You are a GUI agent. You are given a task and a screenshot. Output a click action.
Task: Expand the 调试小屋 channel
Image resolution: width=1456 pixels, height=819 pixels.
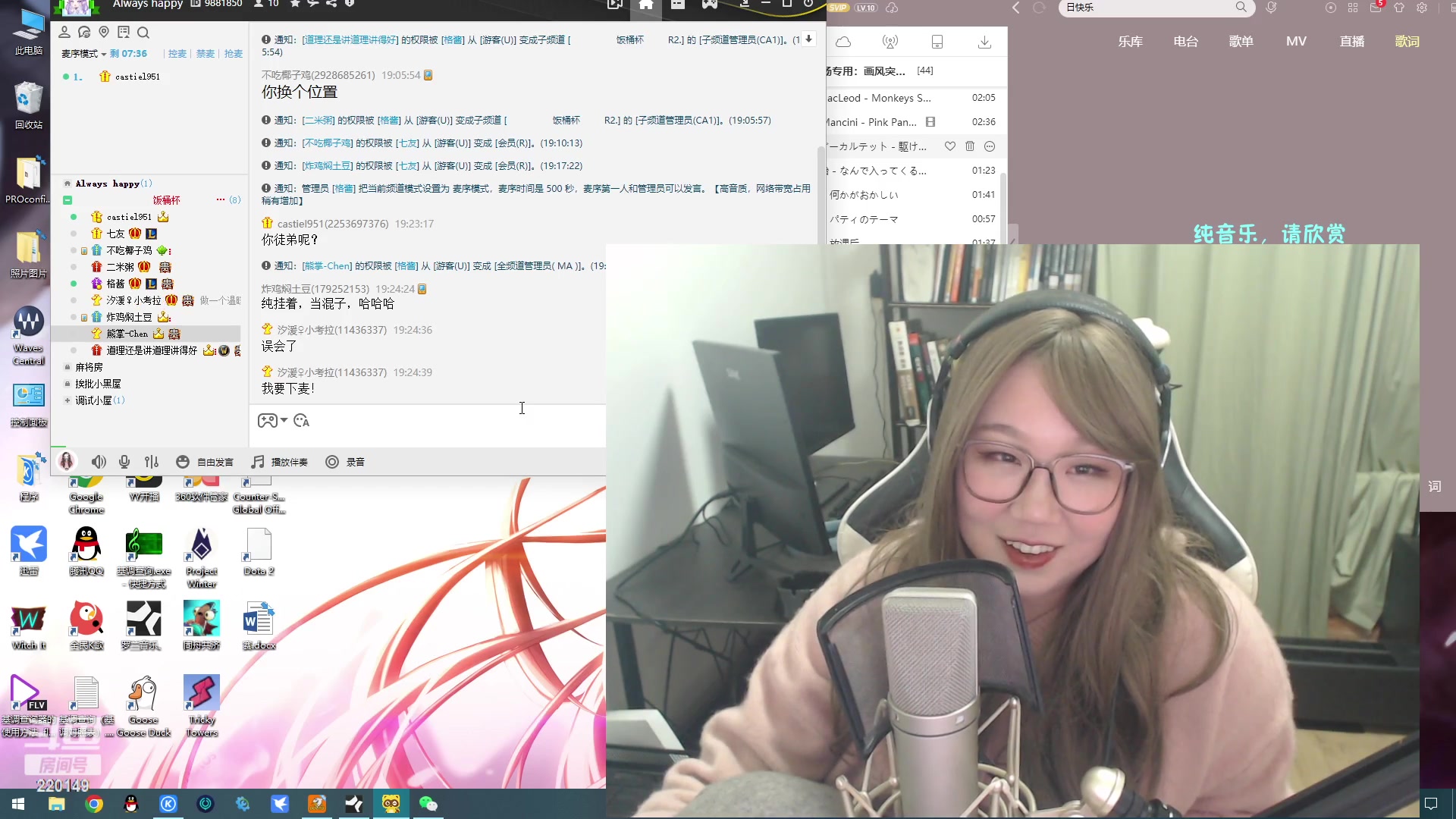click(x=67, y=400)
